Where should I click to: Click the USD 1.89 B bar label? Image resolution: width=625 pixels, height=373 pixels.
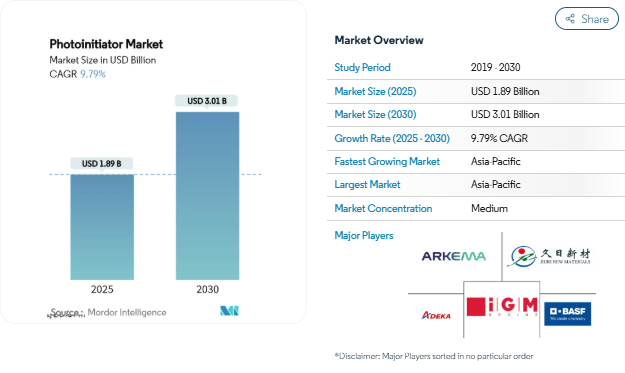(102, 163)
